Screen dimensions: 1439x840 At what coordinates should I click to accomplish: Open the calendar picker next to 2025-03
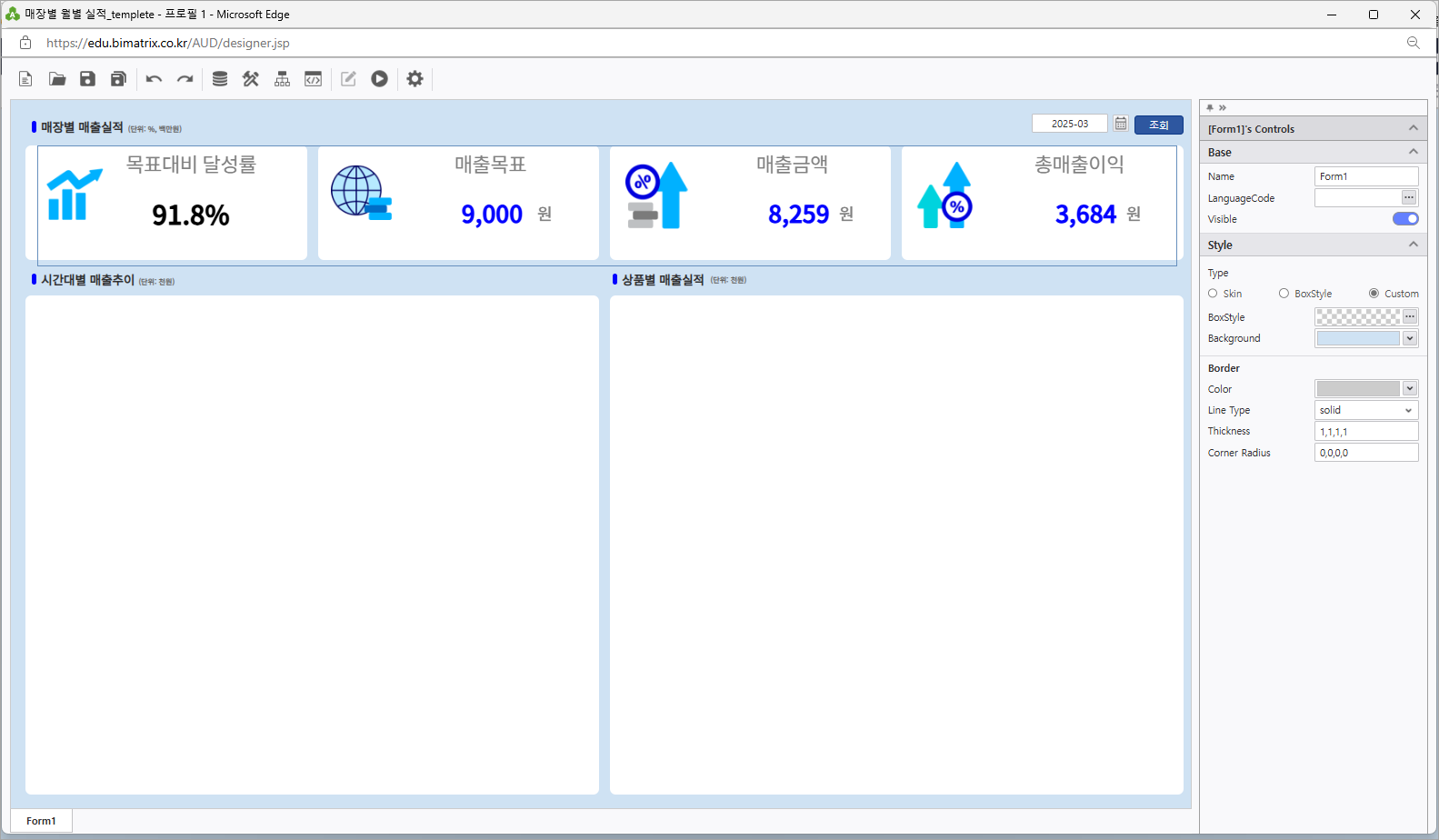click(1121, 124)
